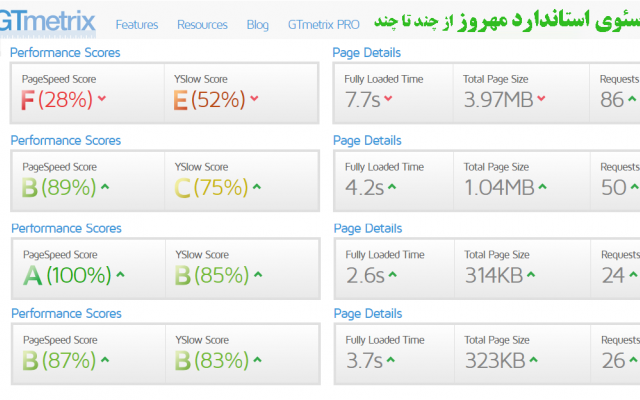Screen dimensions: 640x400
Task: Click the requests count 26
Action: coord(613,361)
